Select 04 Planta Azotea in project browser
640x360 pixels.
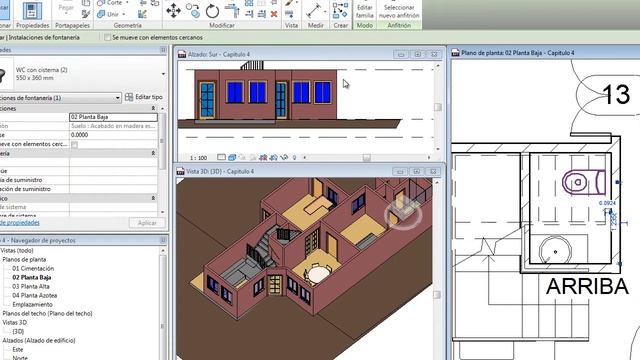click(34, 296)
